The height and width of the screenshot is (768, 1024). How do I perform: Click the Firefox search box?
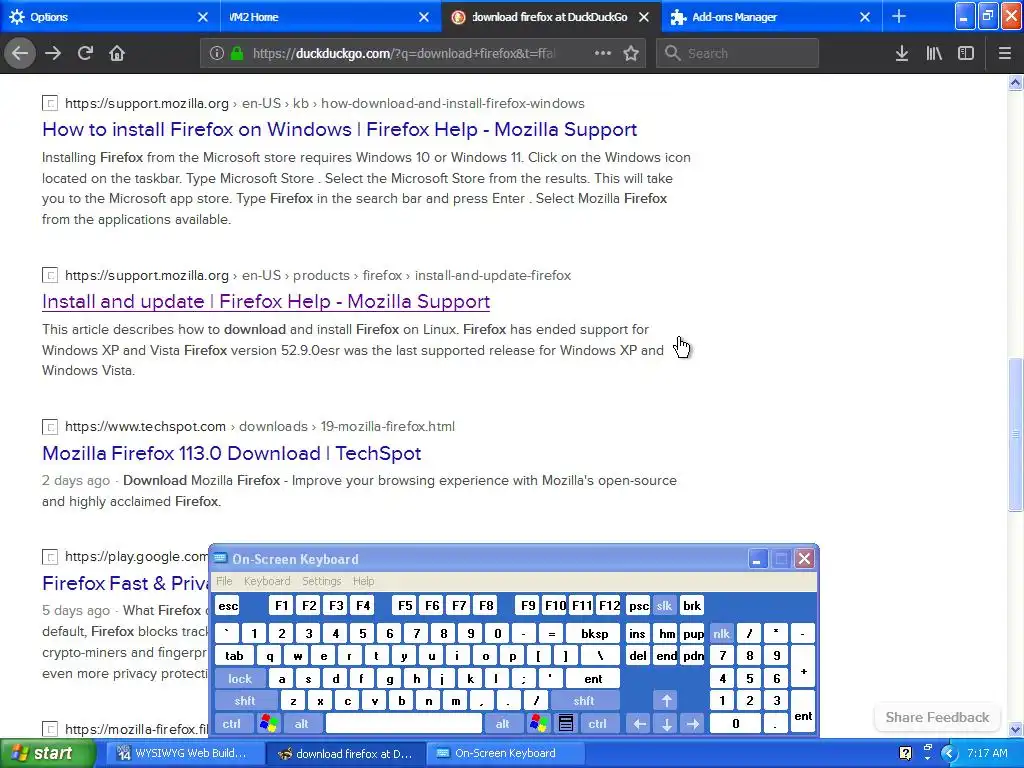tap(737, 53)
